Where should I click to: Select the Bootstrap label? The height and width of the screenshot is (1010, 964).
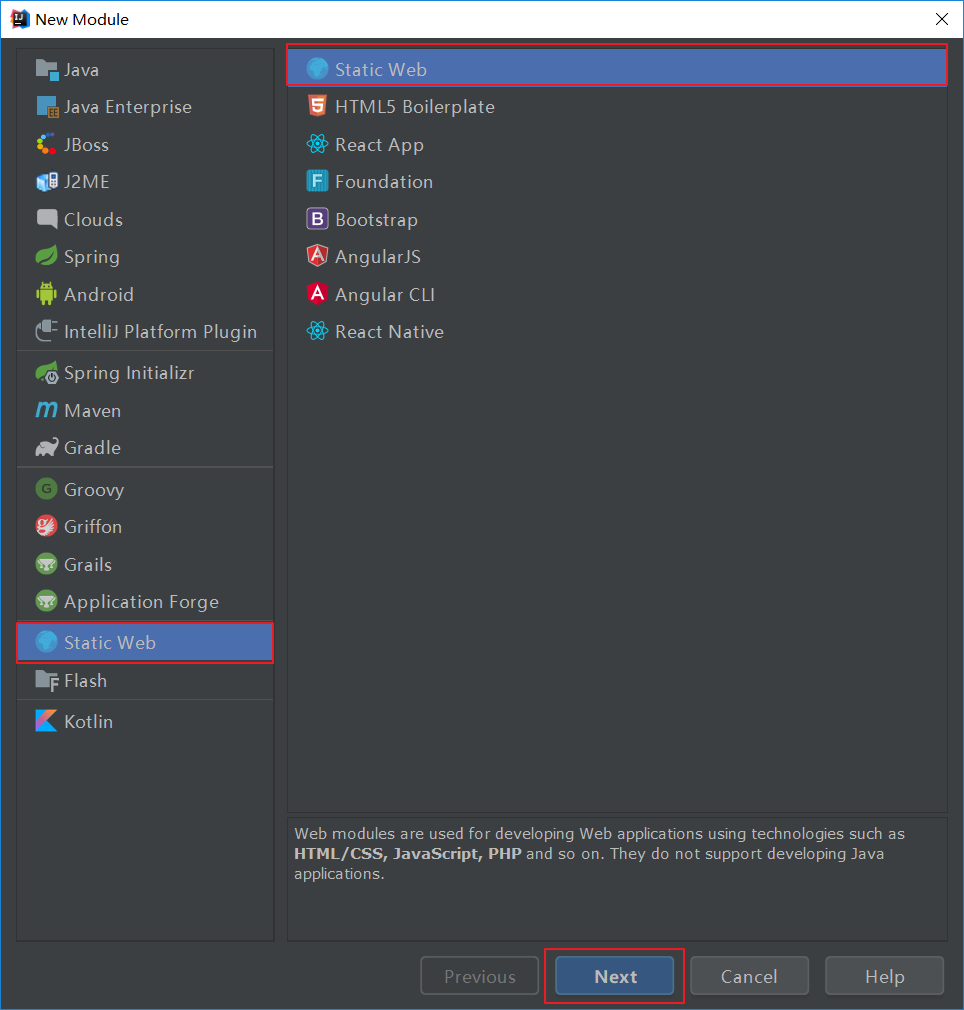coord(377,220)
